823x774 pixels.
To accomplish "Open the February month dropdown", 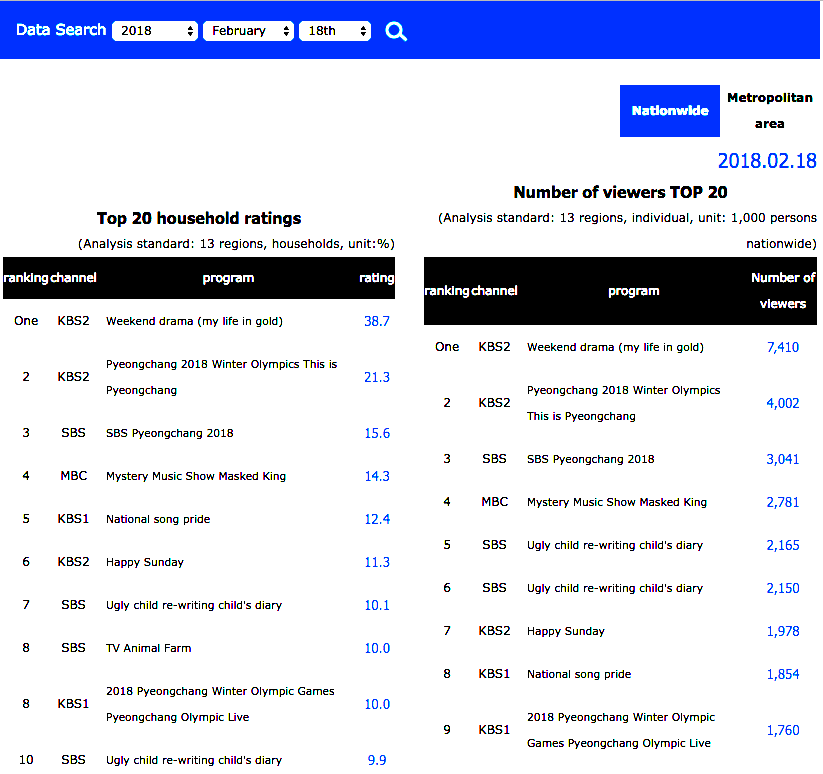I will click(248, 31).
